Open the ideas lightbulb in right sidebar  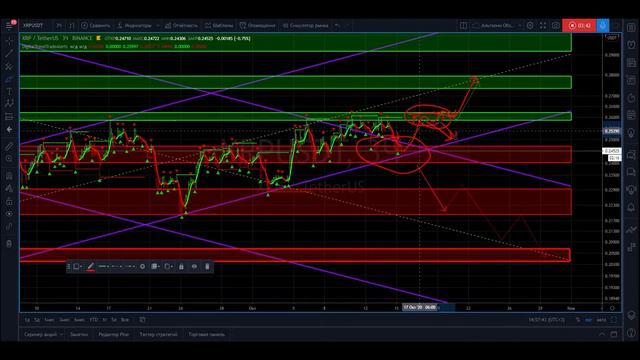(631, 133)
